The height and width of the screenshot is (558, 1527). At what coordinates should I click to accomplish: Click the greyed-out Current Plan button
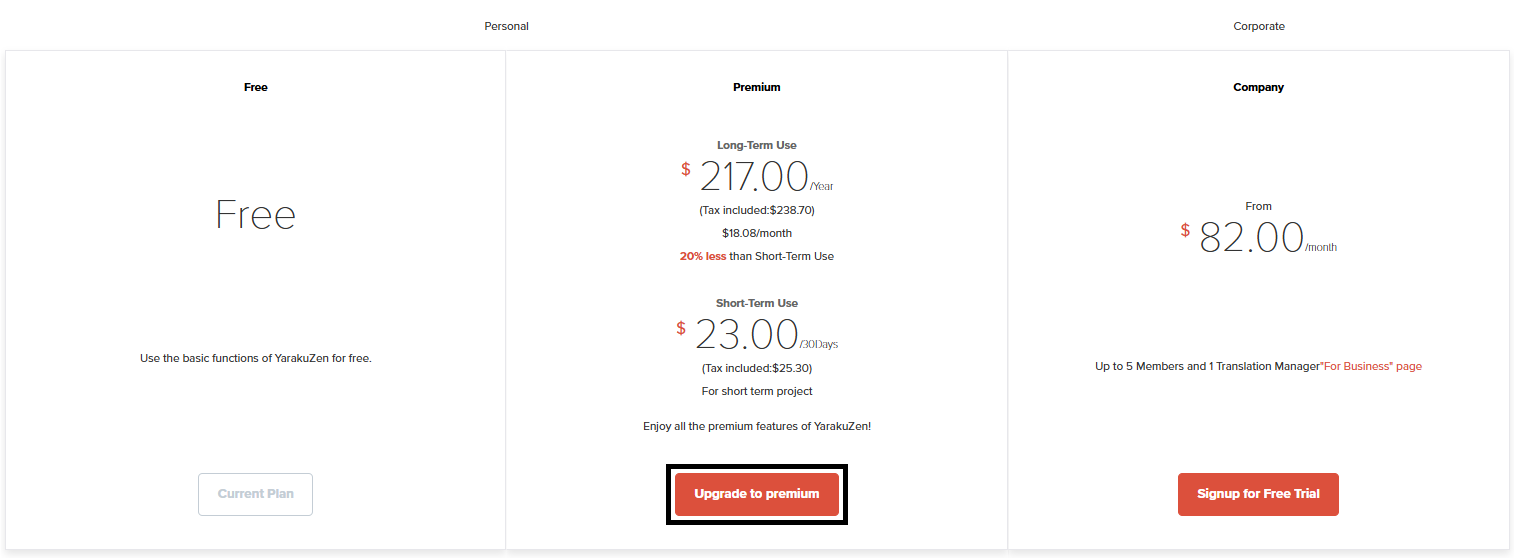(255, 494)
